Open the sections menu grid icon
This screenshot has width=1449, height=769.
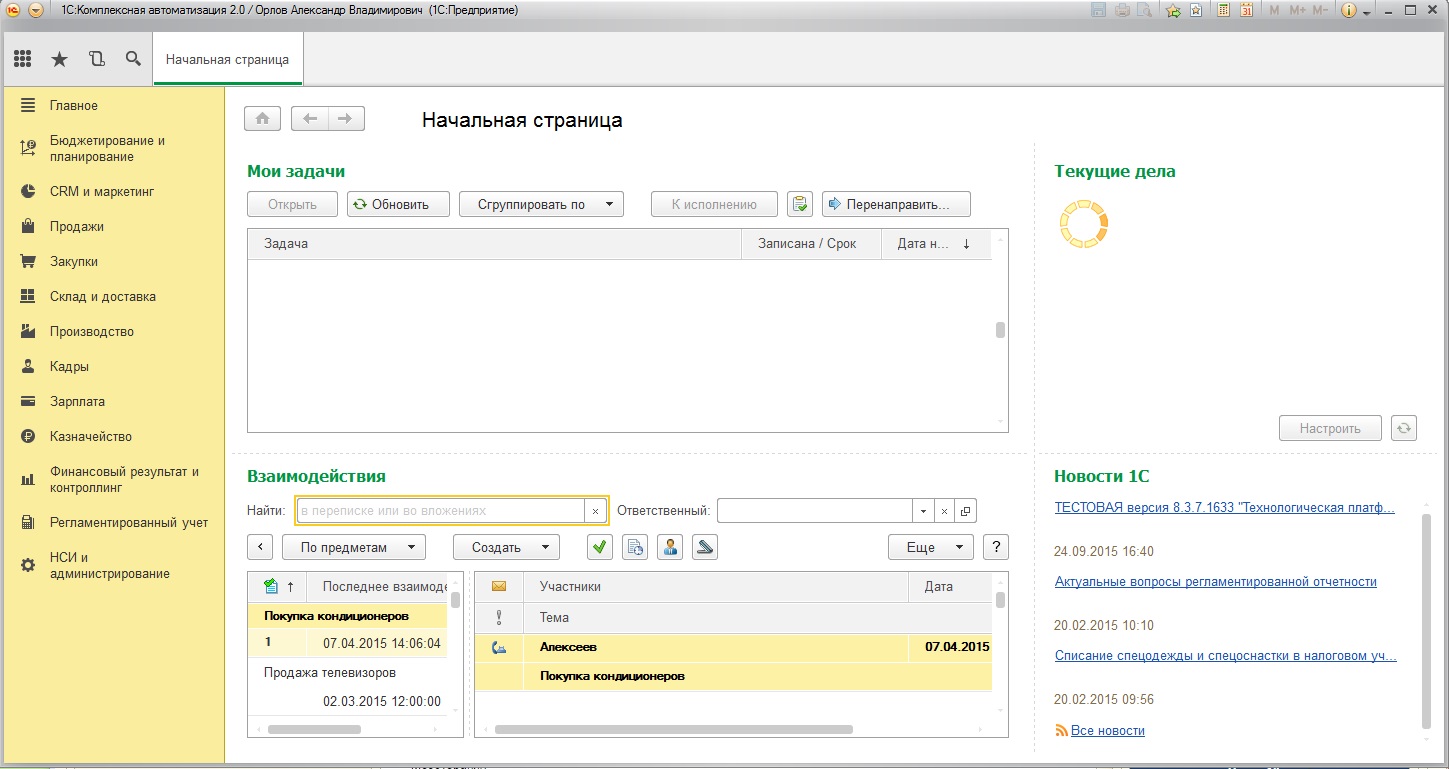coord(22,59)
